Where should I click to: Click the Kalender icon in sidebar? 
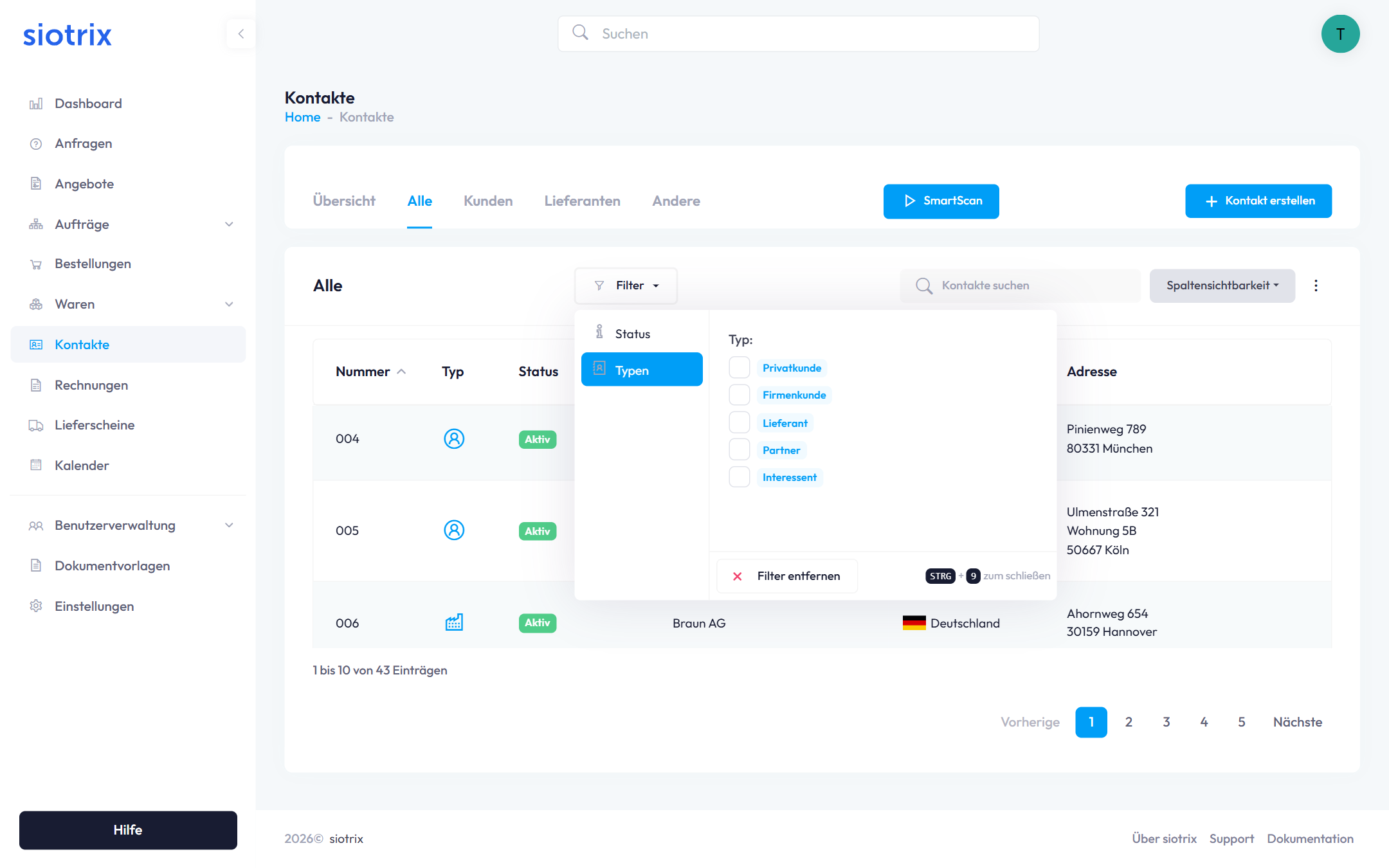tap(36, 466)
